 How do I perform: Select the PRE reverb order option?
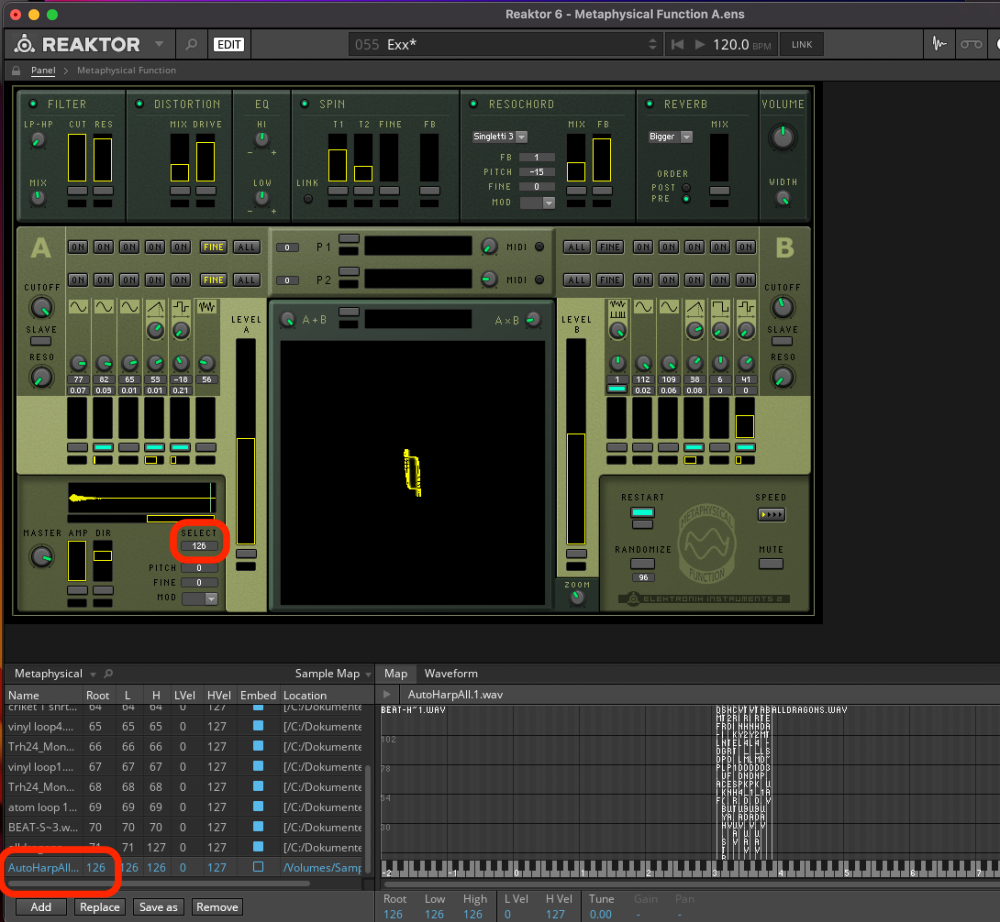[686, 199]
